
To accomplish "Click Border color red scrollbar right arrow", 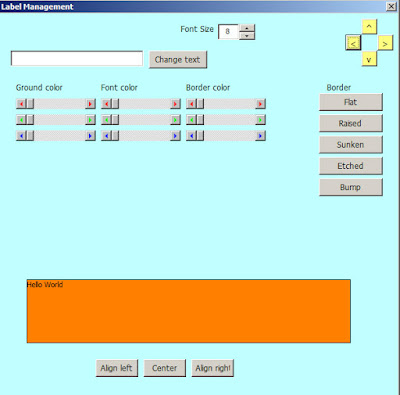I will click(x=260, y=104).
